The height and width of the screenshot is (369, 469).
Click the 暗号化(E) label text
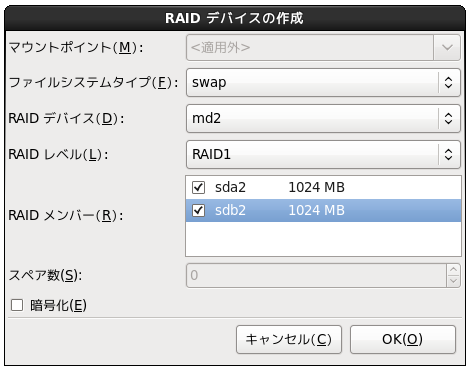tap(58, 305)
